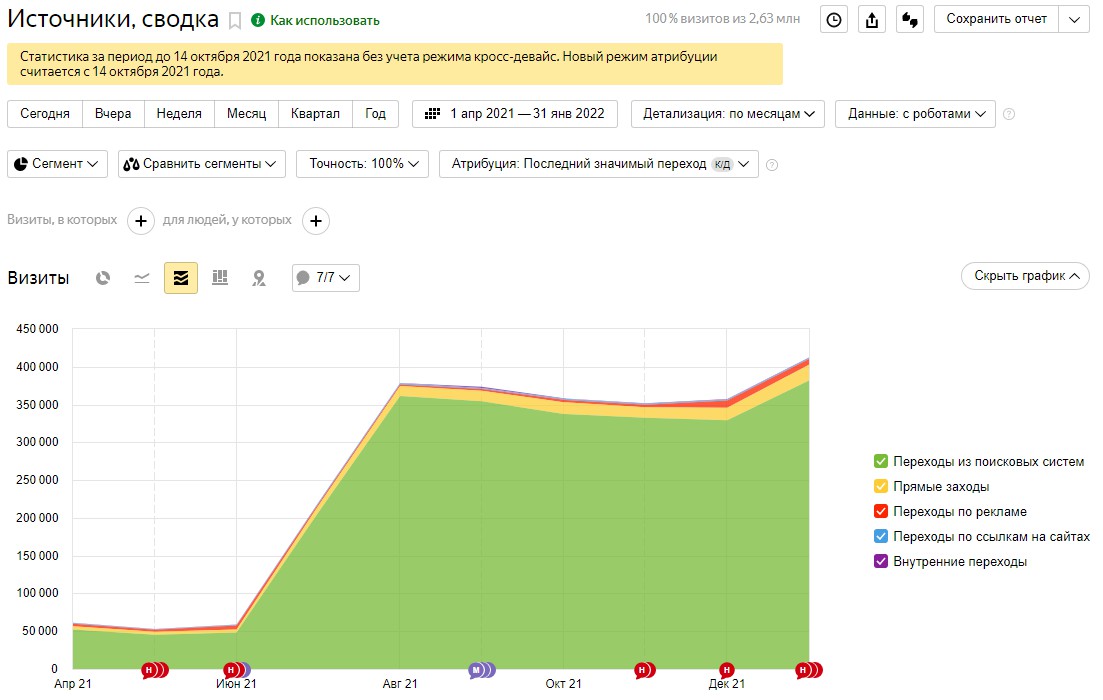Switch to map view icon

pyautogui.click(x=259, y=278)
